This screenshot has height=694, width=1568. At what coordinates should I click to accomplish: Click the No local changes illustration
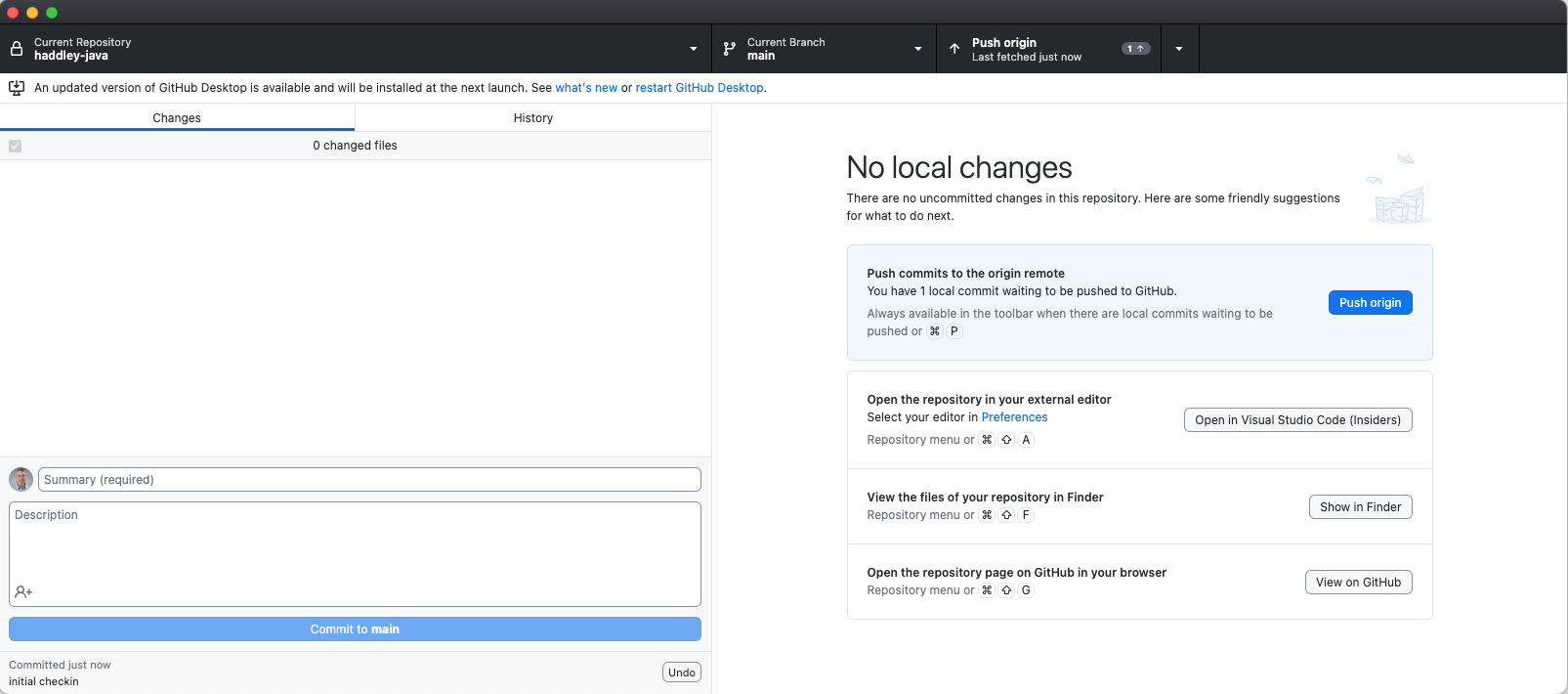tap(1399, 189)
